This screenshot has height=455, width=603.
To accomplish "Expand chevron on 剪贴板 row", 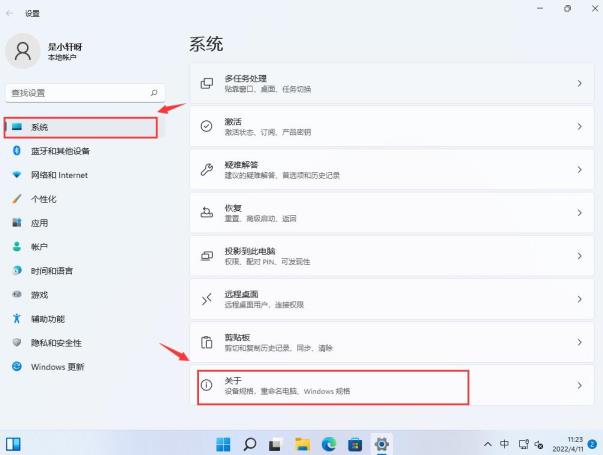I will (580, 342).
